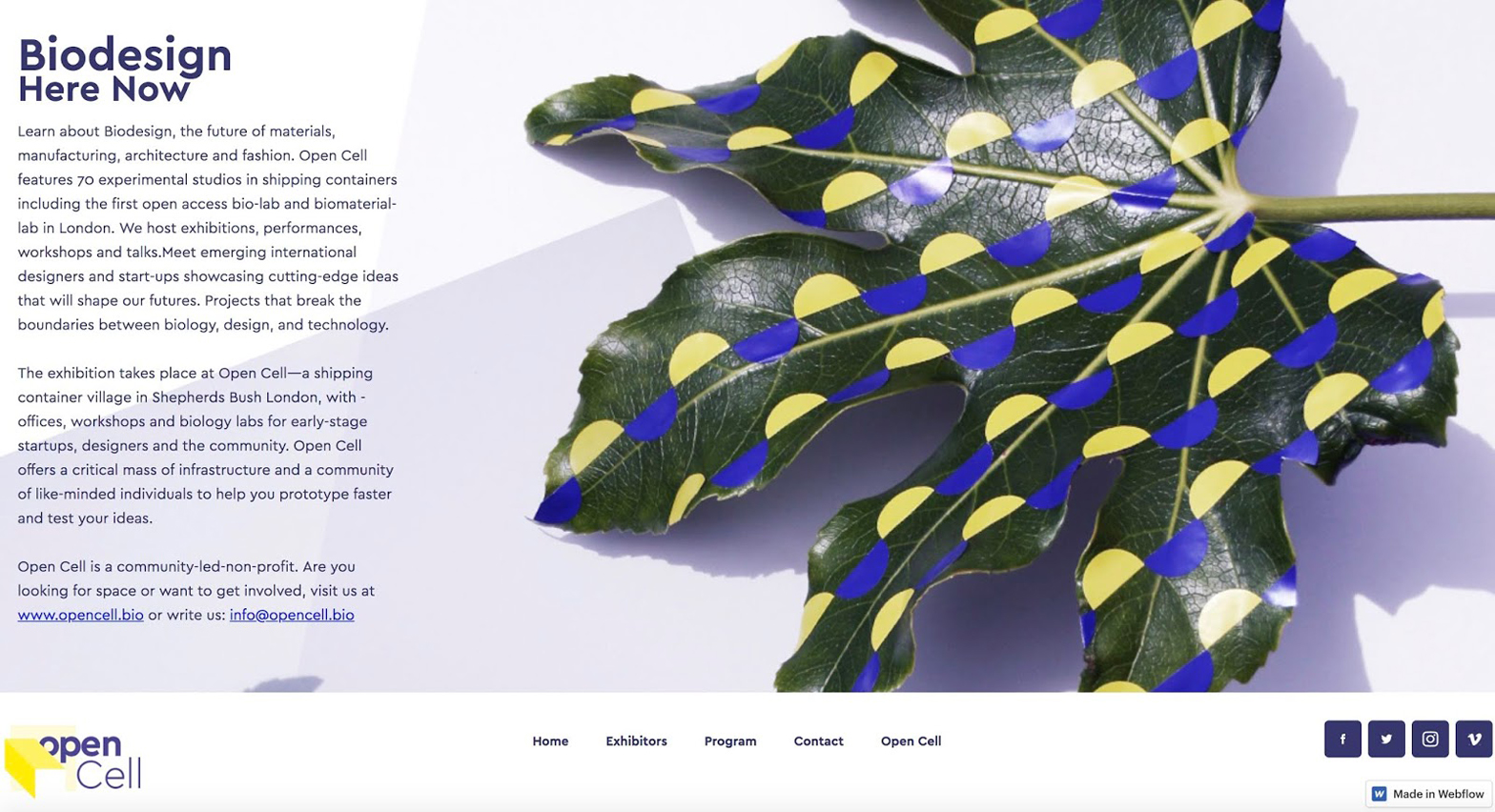1495x812 pixels.
Task: Click the Twitter bird icon
Action: (x=1385, y=739)
